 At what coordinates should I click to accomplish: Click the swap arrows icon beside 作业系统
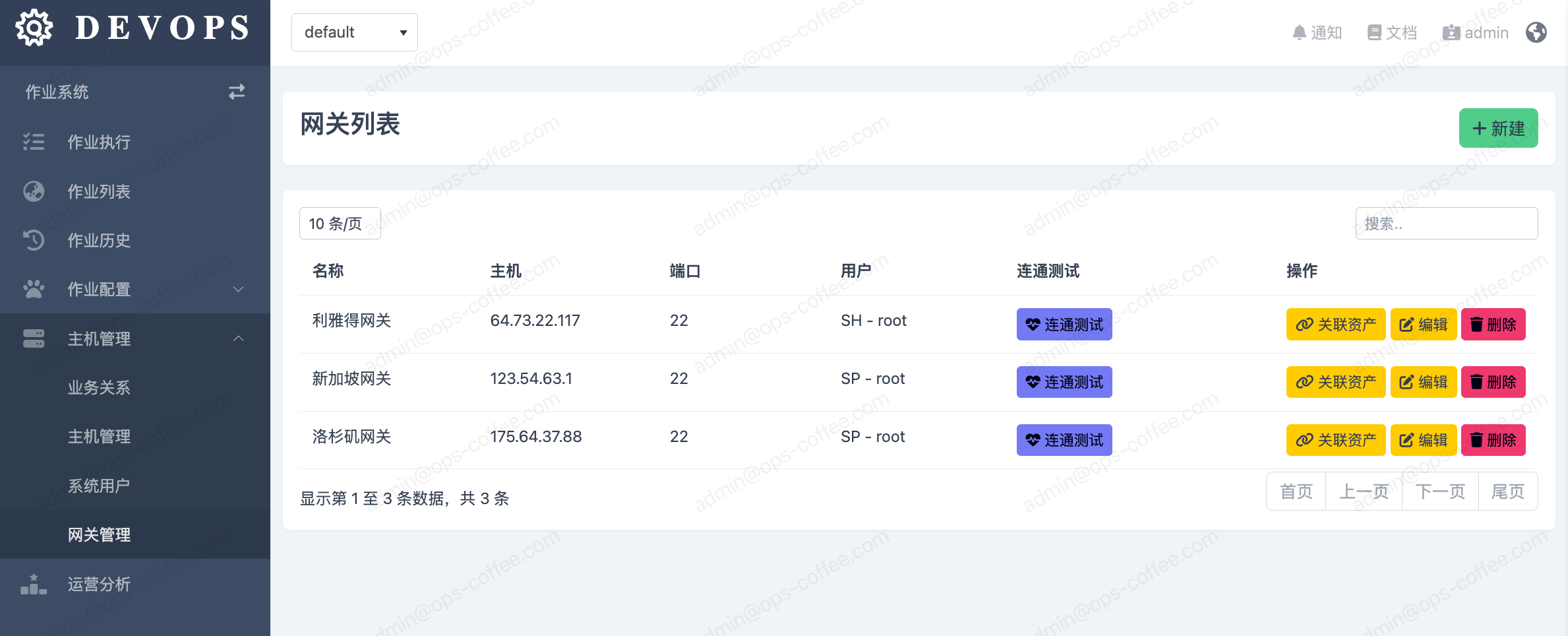click(x=237, y=92)
